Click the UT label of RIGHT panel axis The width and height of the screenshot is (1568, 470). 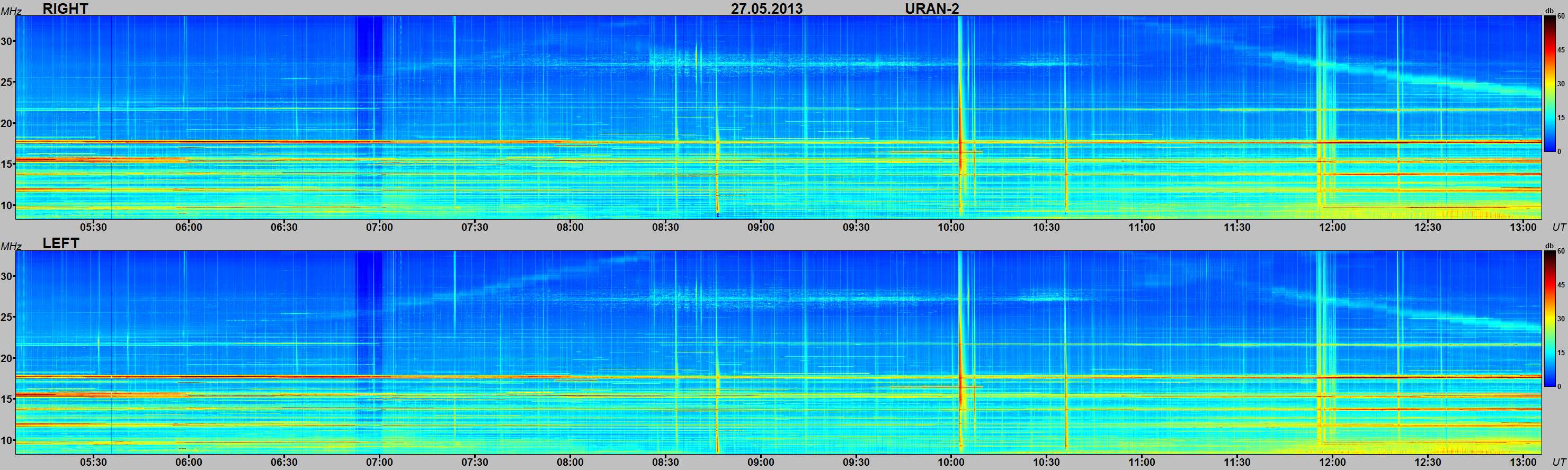[x=1559, y=228]
